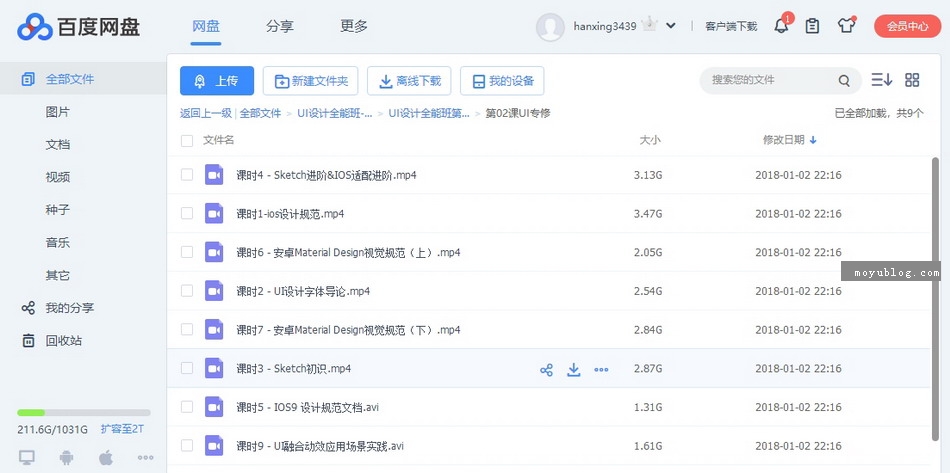
Task: Click the 离线下载 button
Action: (x=409, y=81)
